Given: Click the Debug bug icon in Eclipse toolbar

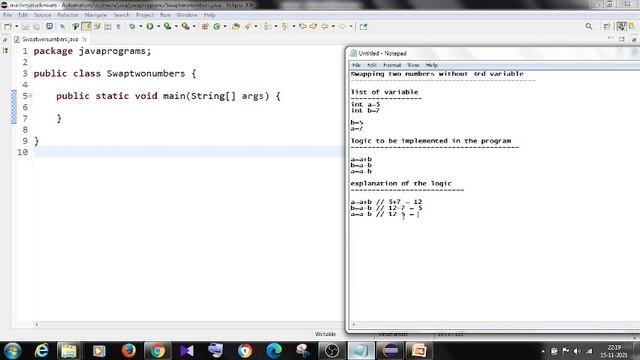Looking at the screenshot, I should [132, 27].
